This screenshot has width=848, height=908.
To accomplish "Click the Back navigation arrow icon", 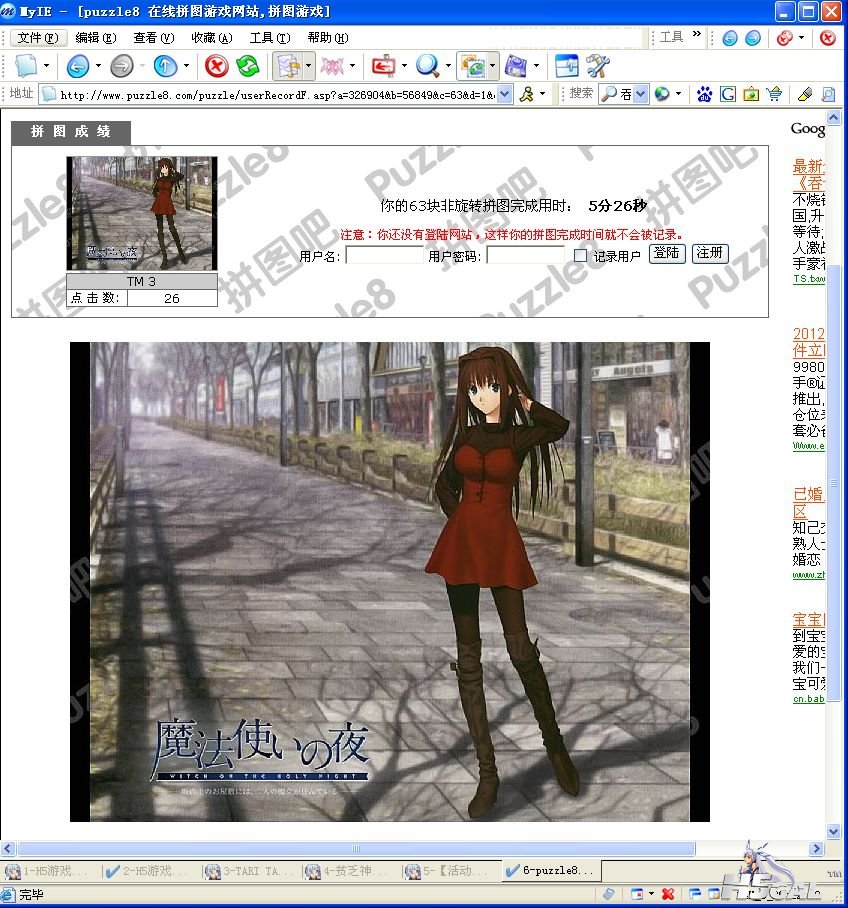I will click(78, 66).
